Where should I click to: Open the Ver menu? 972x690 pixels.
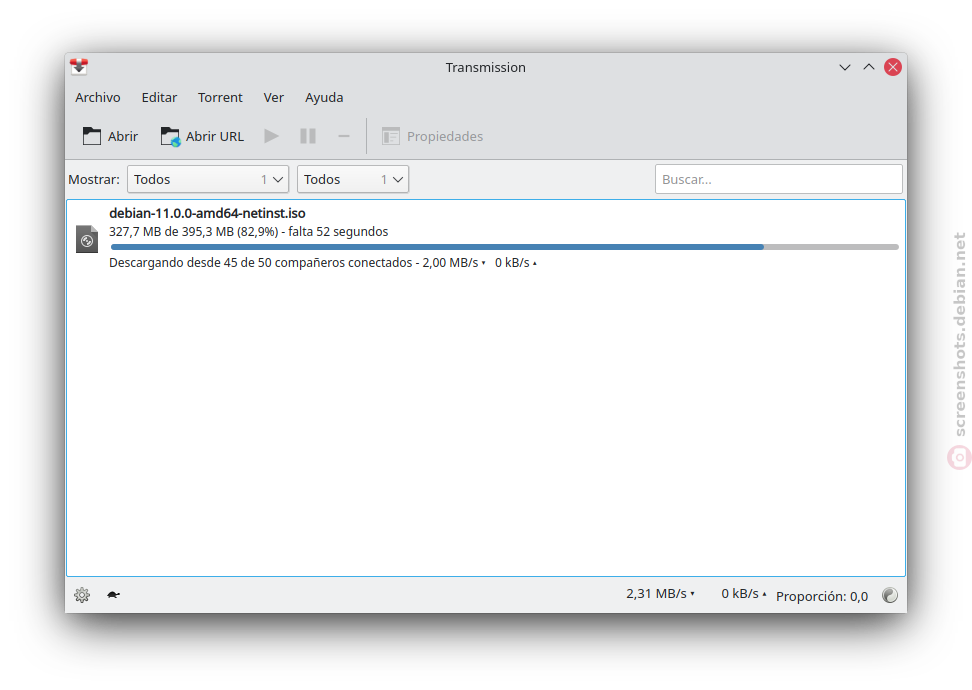[273, 97]
